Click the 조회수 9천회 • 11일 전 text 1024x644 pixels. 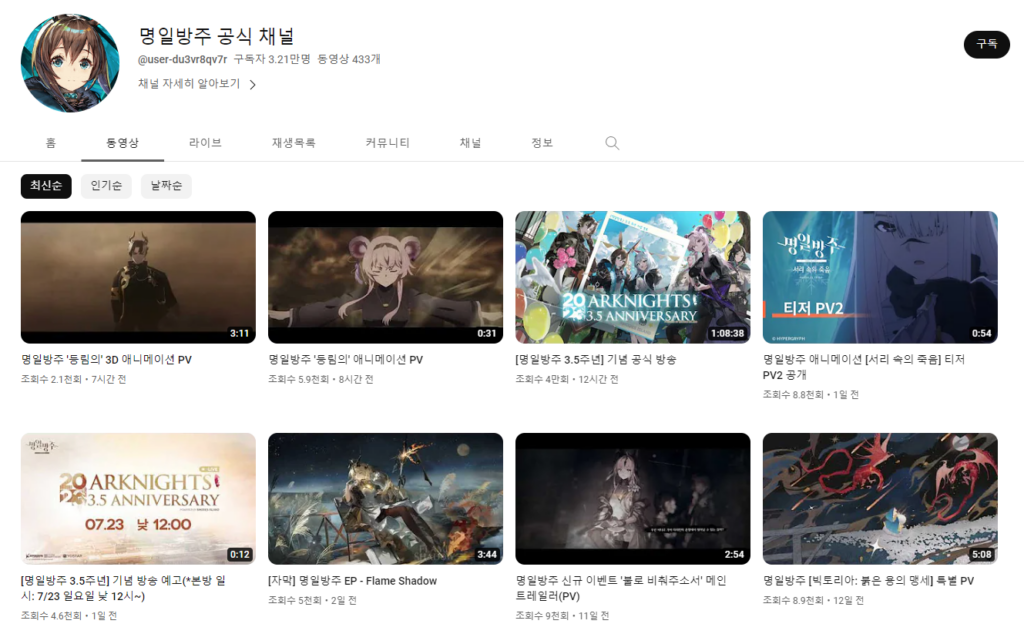[x=562, y=616]
